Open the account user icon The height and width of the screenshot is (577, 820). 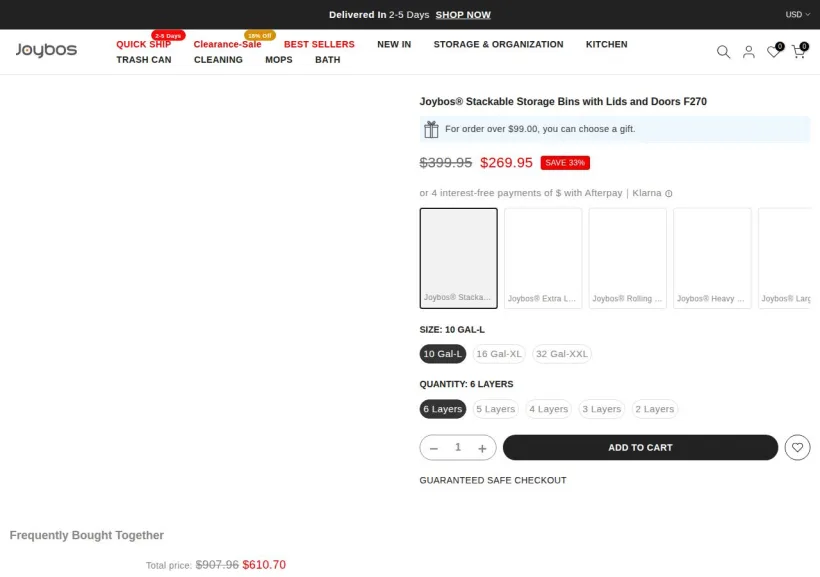748,52
